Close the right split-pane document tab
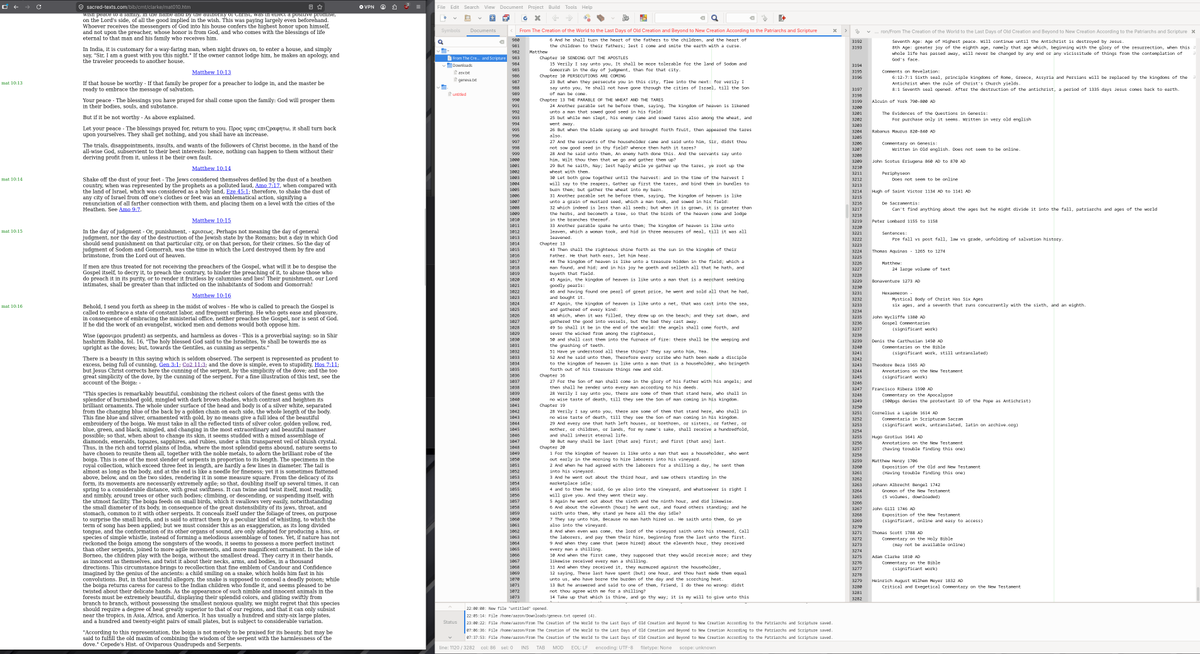This screenshot has width=1200, height=654. (1193, 31)
